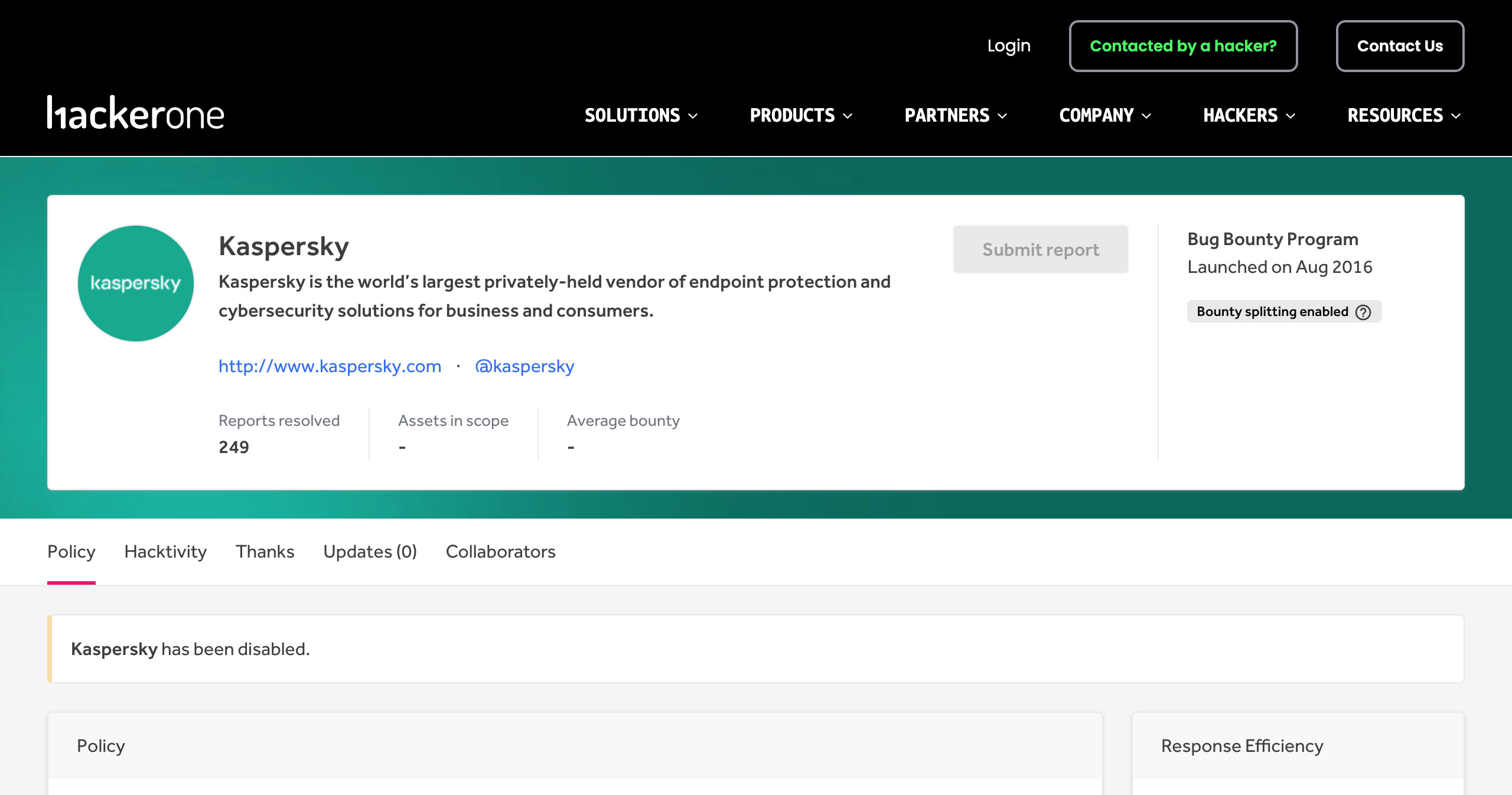
Task: Expand the Company menu chevron
Action: pos(1146,116)
